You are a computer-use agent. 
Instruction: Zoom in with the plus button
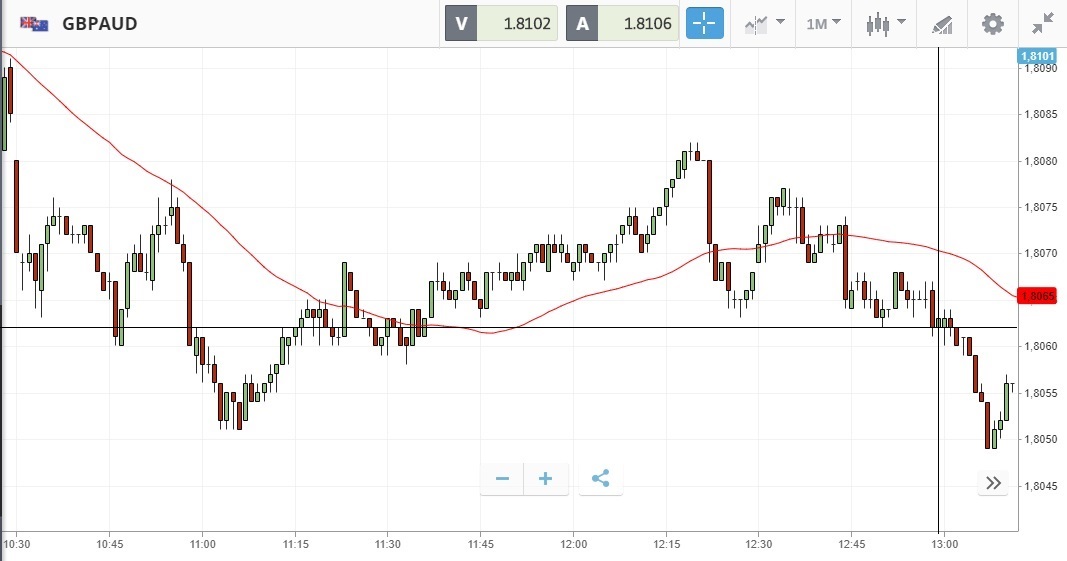click(x=546, y=479)
